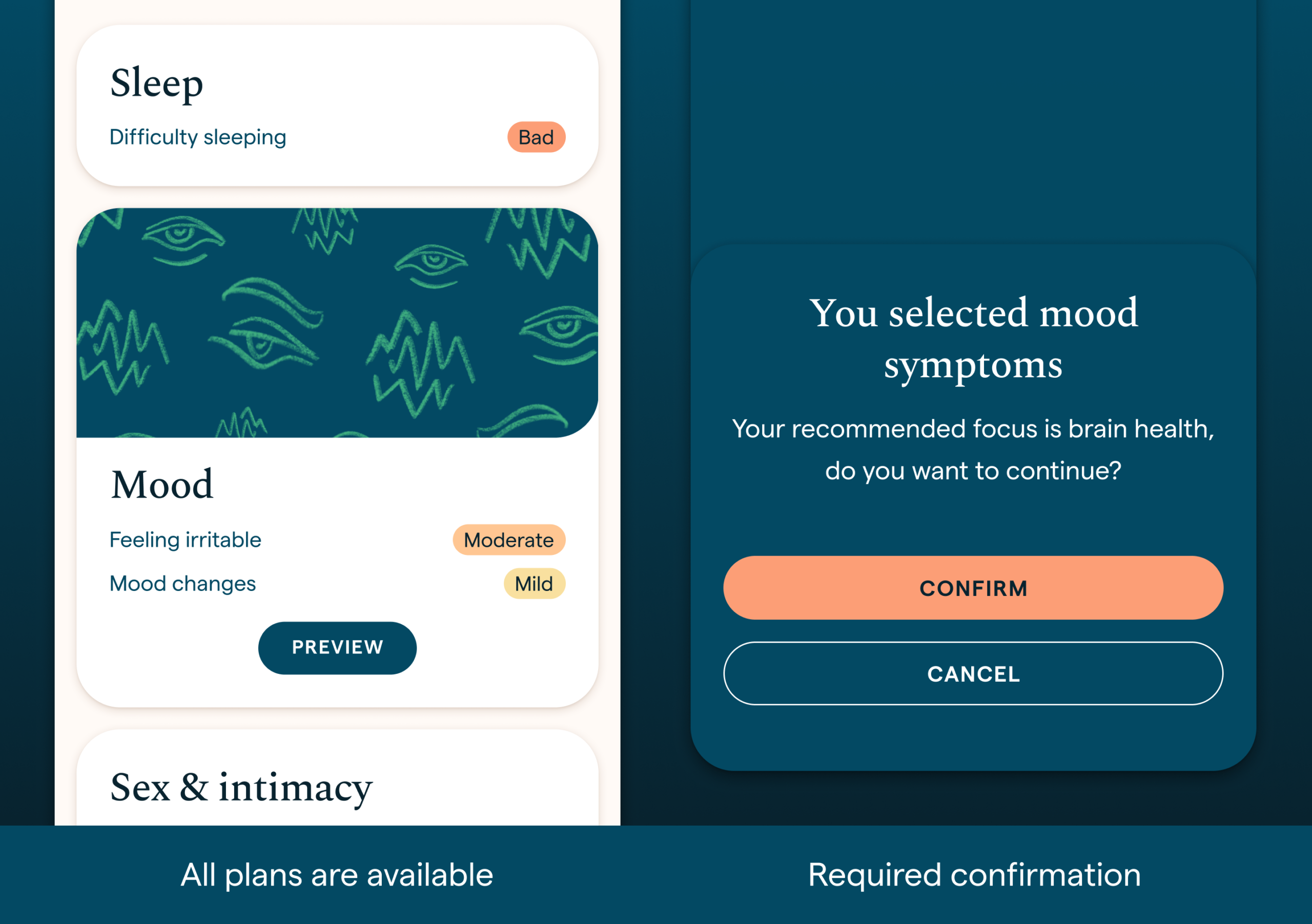Select the Mood changes symptom
1312x924 pixels.
[182, 583]
